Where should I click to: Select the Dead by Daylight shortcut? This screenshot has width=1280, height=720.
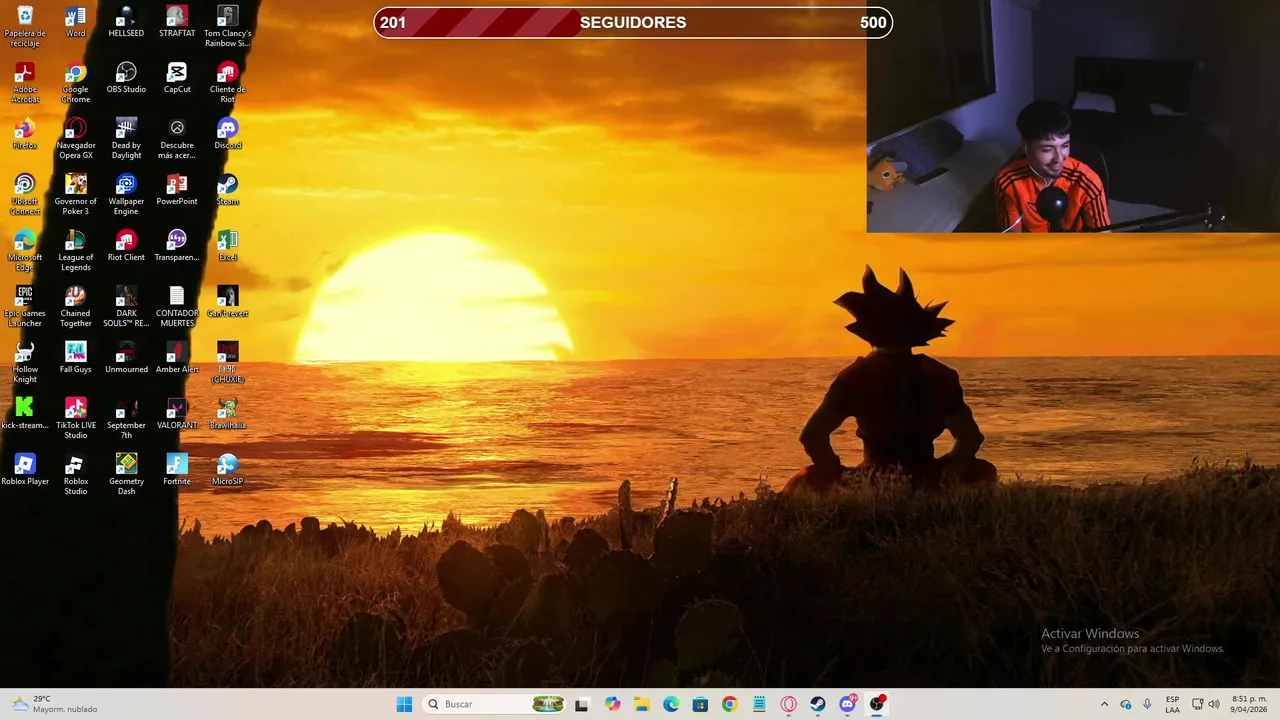(x=126, y=139)
